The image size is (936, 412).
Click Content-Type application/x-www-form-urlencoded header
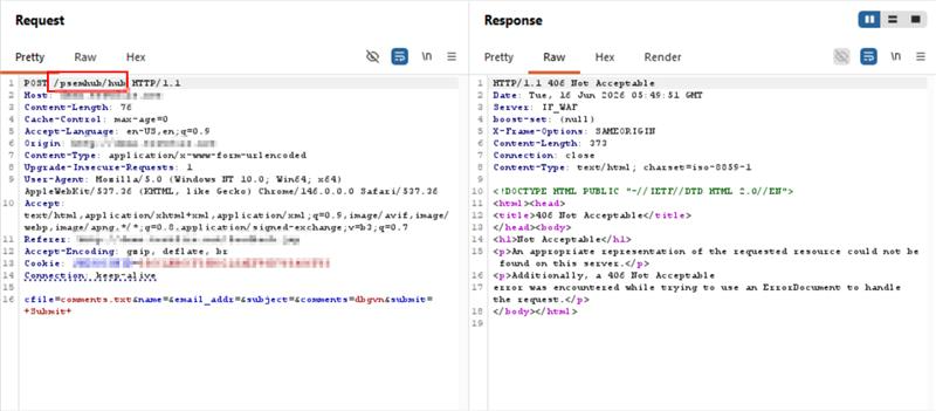click(x=165, y=155)
